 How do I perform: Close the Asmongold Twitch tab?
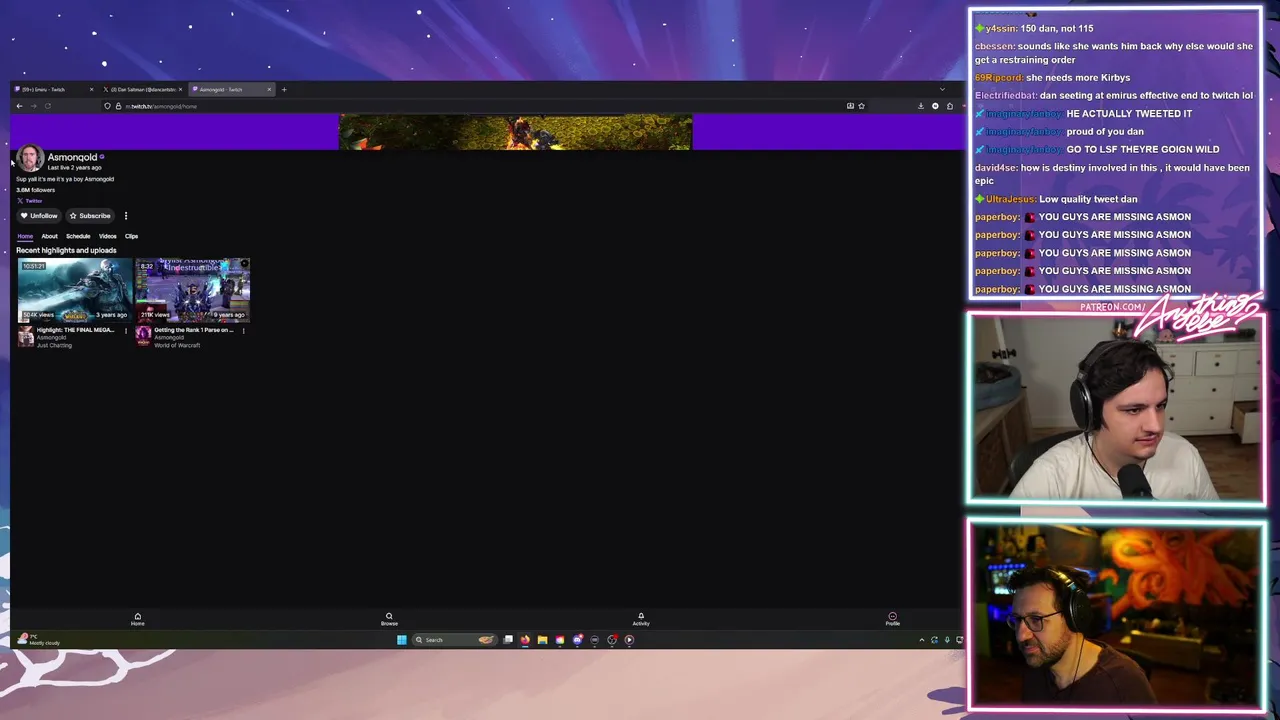pyautogui.click(x=269, y=90)
